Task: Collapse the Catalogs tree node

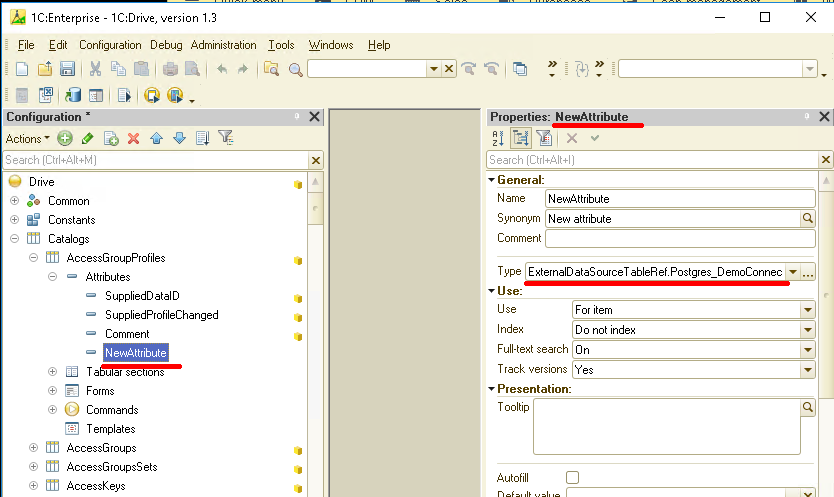Action: [15, 239]
